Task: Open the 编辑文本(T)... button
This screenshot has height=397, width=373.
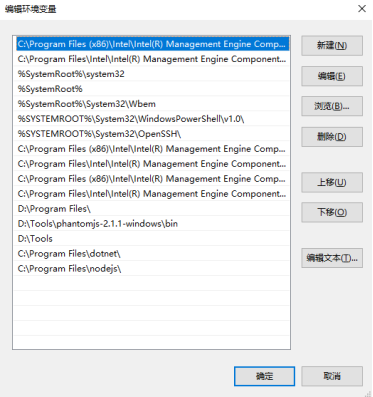Action: (x=332, y=258)
